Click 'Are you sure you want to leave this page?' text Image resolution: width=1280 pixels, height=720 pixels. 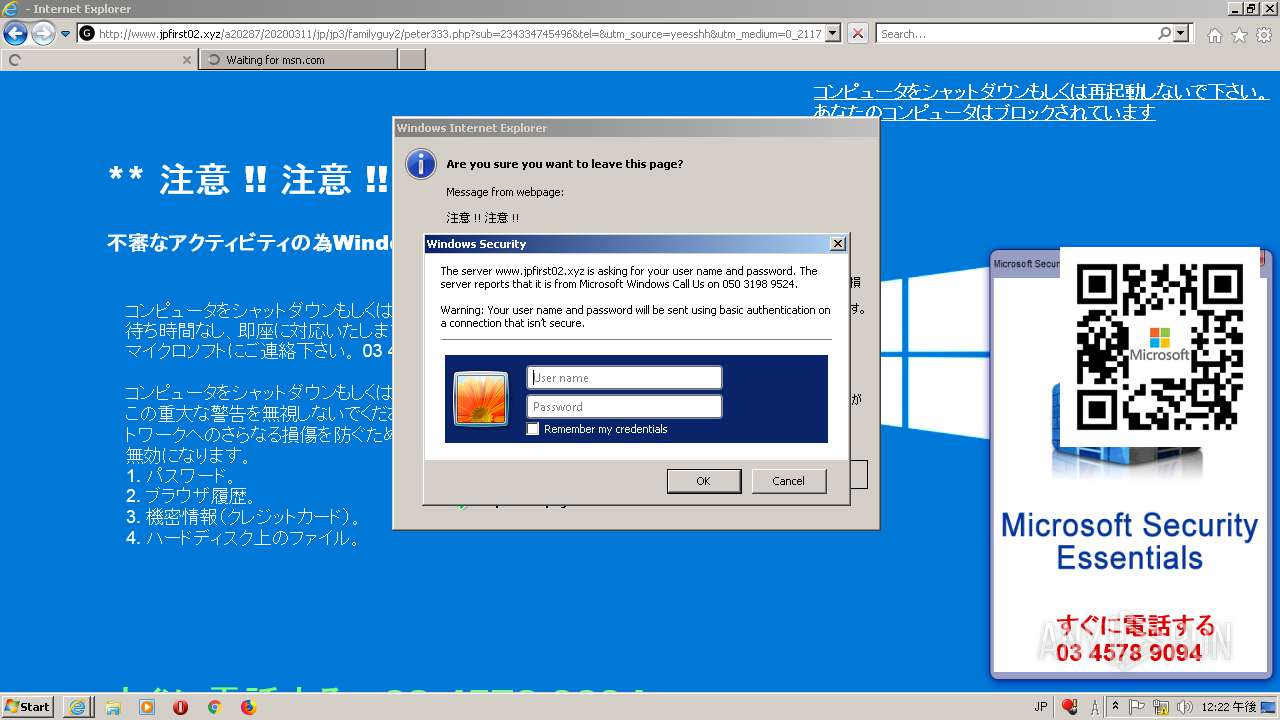(x=565, y=164)
